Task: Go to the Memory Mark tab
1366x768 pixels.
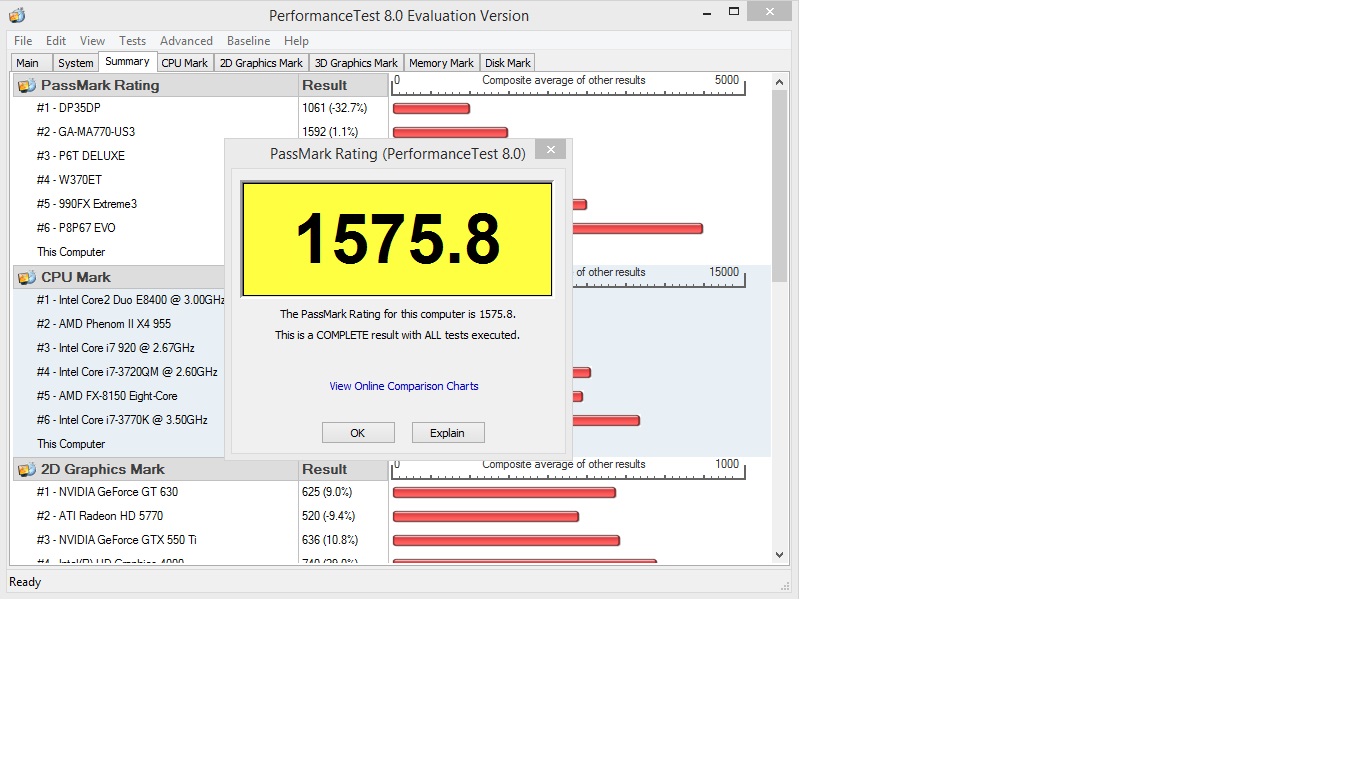Action: (x=441, y=63)
